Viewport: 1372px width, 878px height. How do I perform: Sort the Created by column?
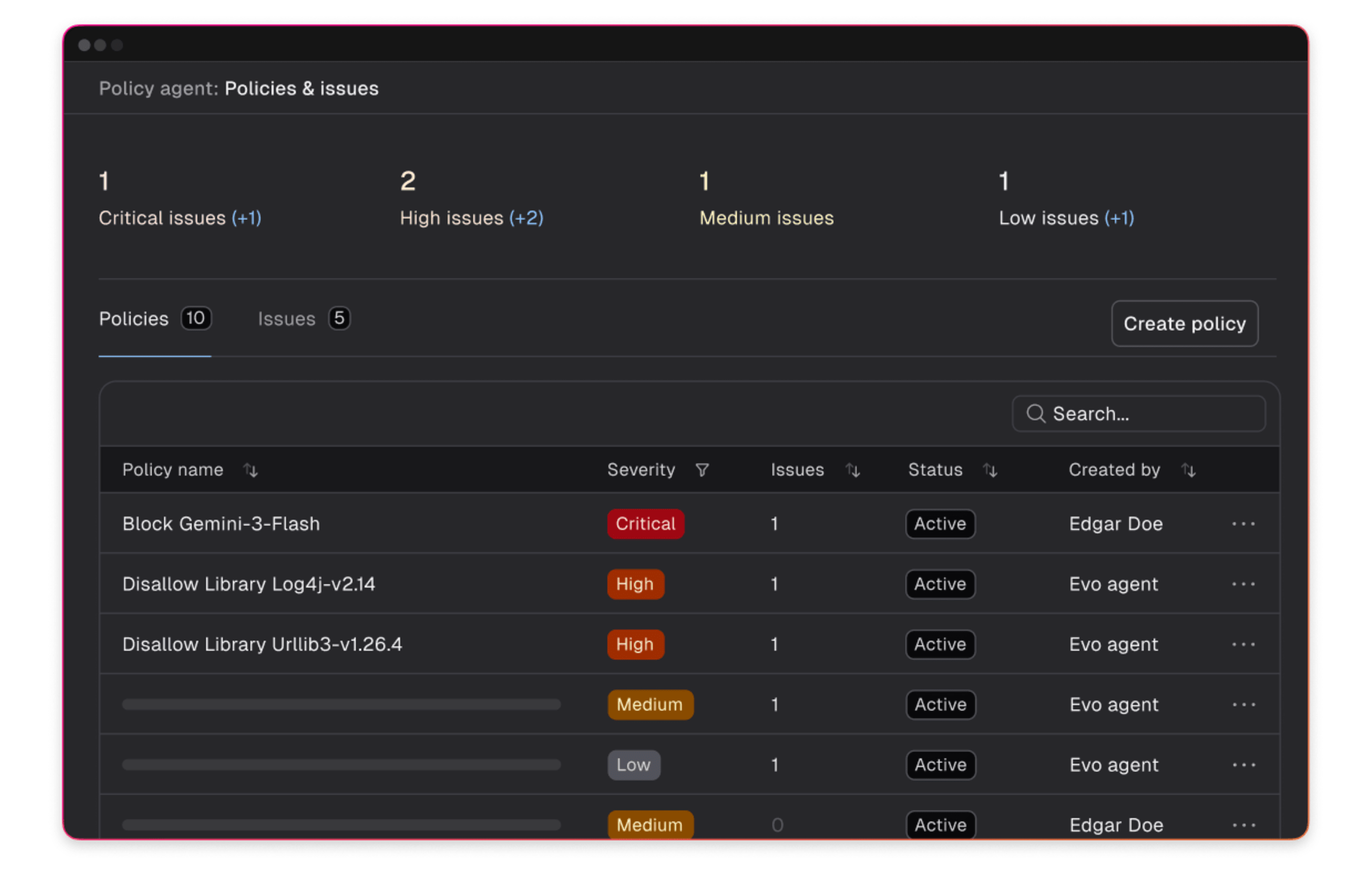pos(1188,471)
